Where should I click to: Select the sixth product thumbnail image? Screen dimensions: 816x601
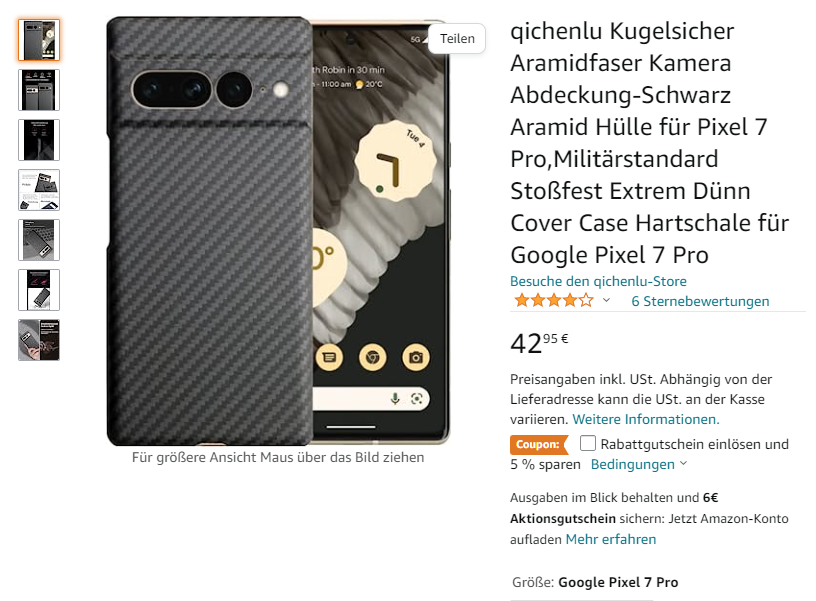[x=39, y=290]
